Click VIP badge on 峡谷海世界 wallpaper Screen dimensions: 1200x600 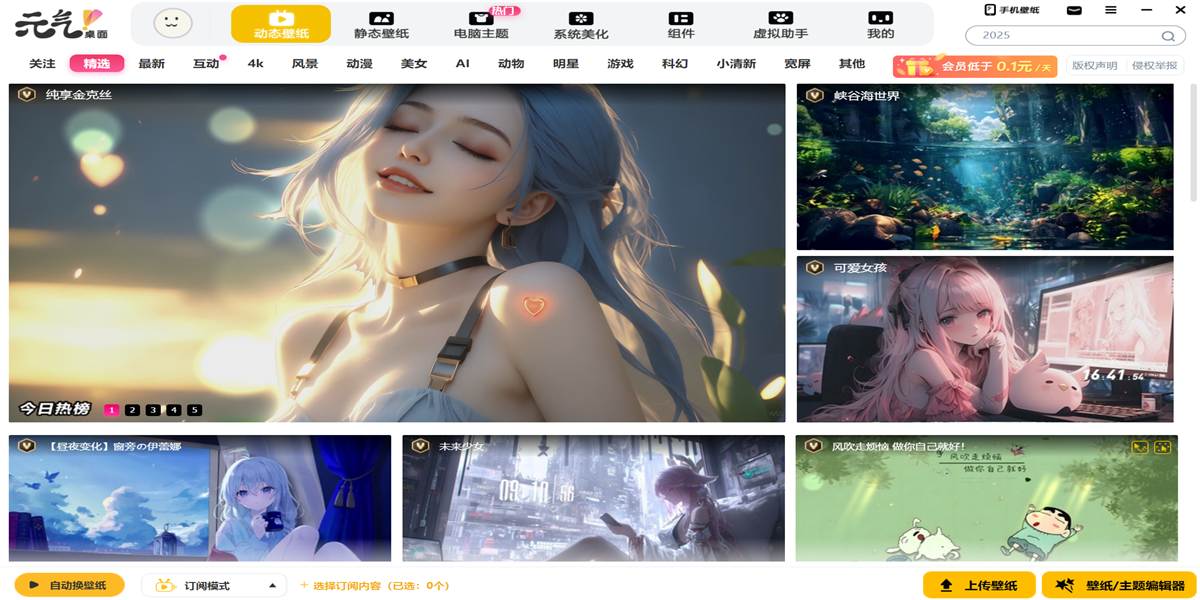tap(815, 96)
